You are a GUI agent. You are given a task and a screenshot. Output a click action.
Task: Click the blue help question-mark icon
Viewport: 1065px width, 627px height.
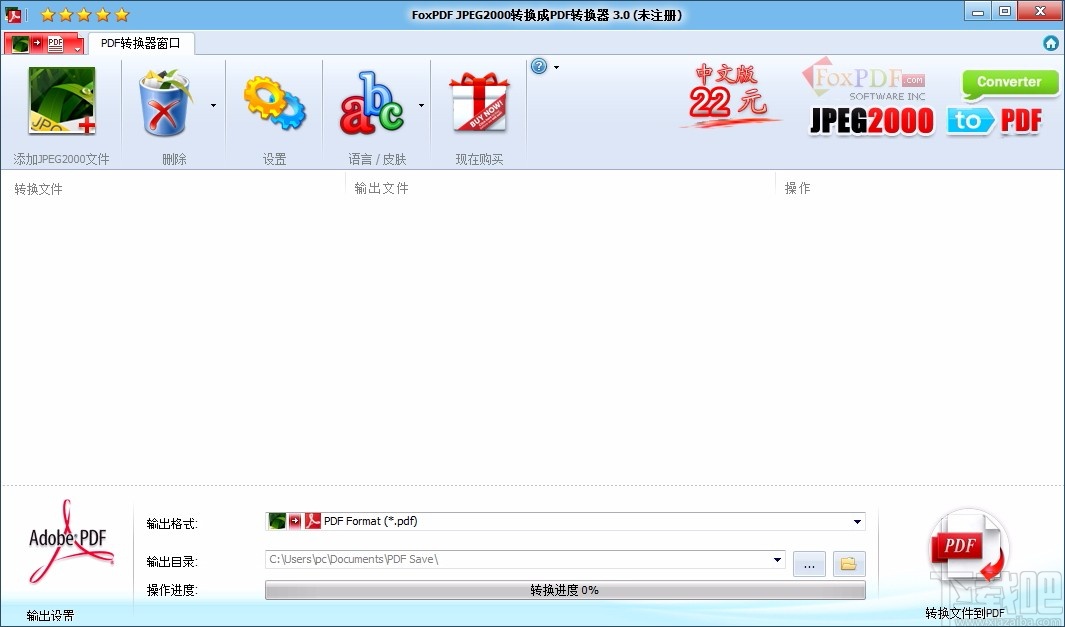[x=538, y=66]
